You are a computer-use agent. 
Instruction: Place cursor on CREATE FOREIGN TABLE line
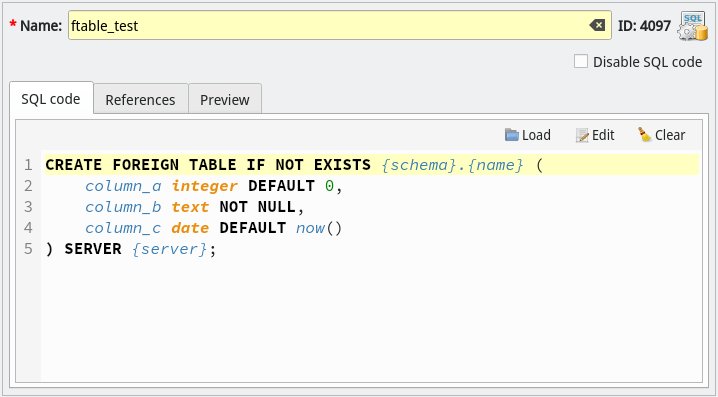tap(372, 165)
